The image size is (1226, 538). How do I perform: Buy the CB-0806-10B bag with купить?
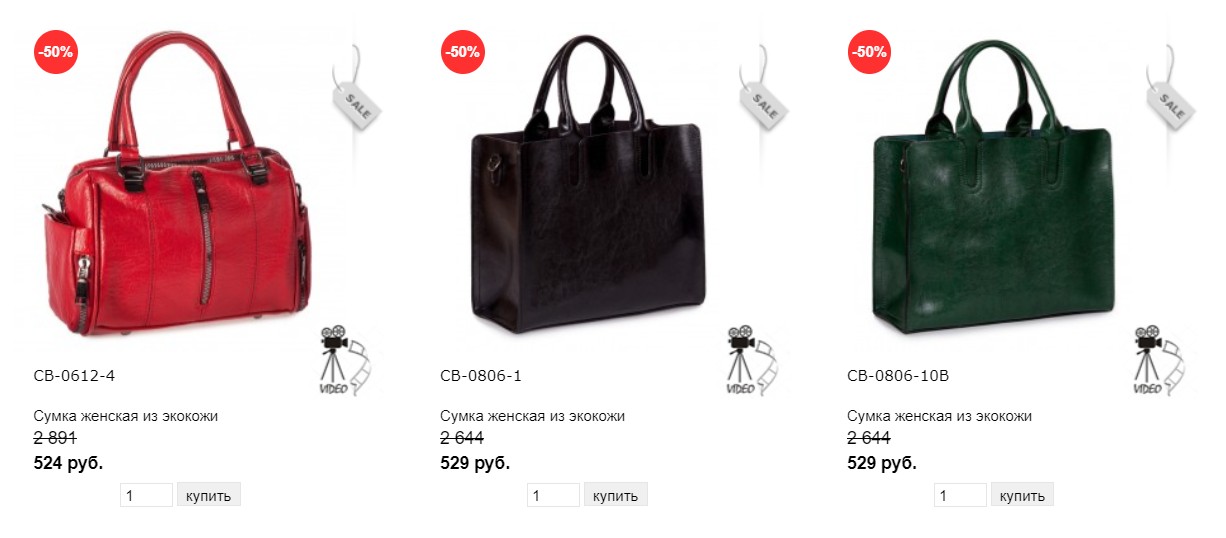[1023, 495]
